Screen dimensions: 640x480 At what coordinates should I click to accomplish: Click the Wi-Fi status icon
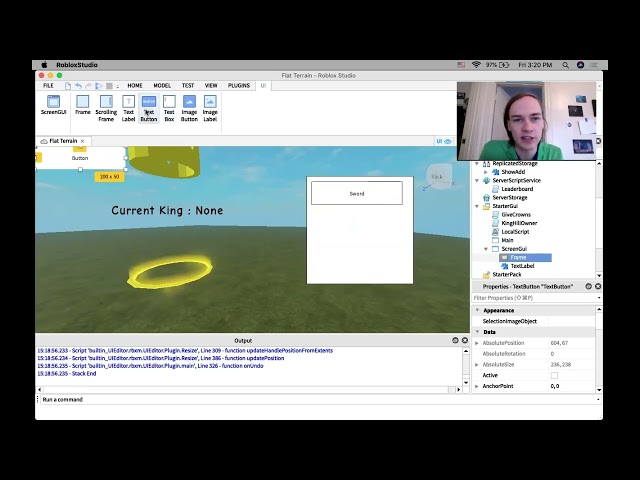476,65
